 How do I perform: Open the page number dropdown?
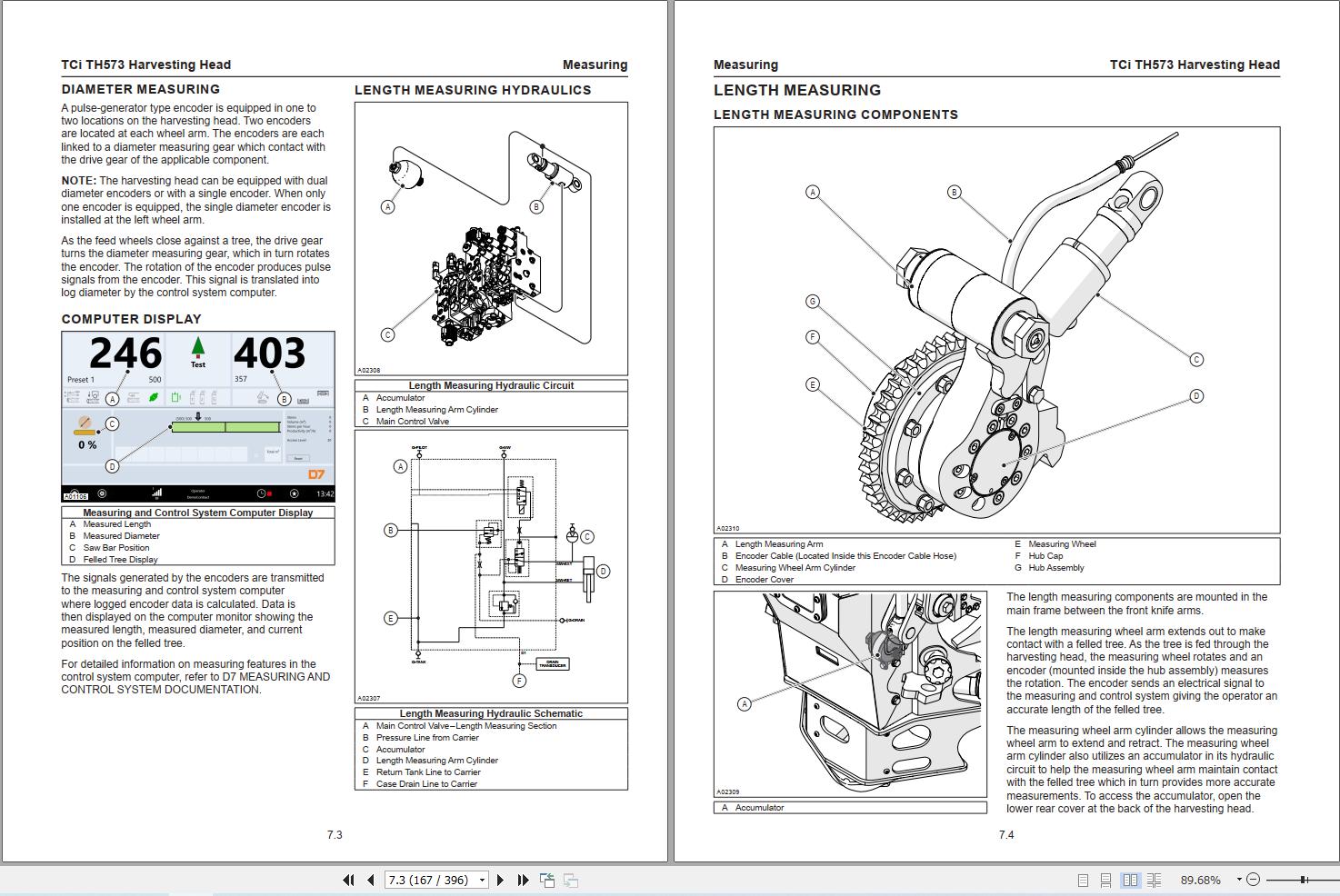point(482,880)
